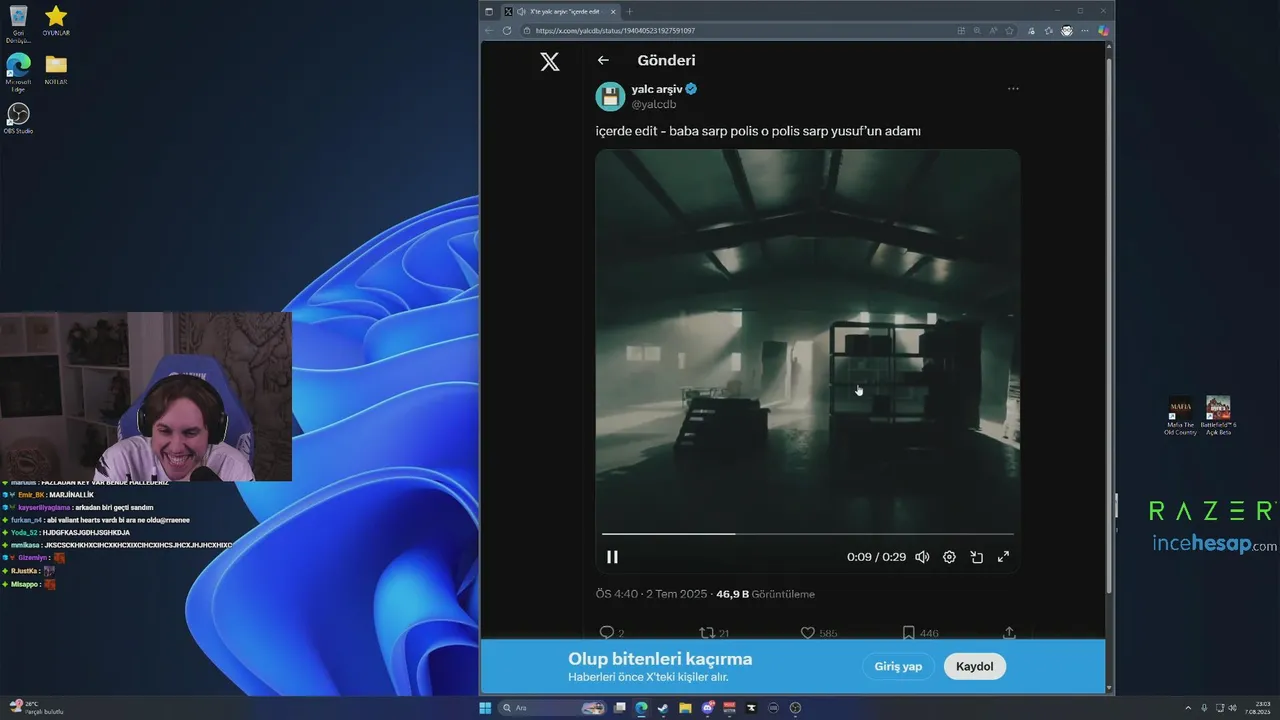1280x720 pixels.
Task: Launch Mafia The Old Country shortcut
Action: pyautogui.click(x=1180, y=416)
